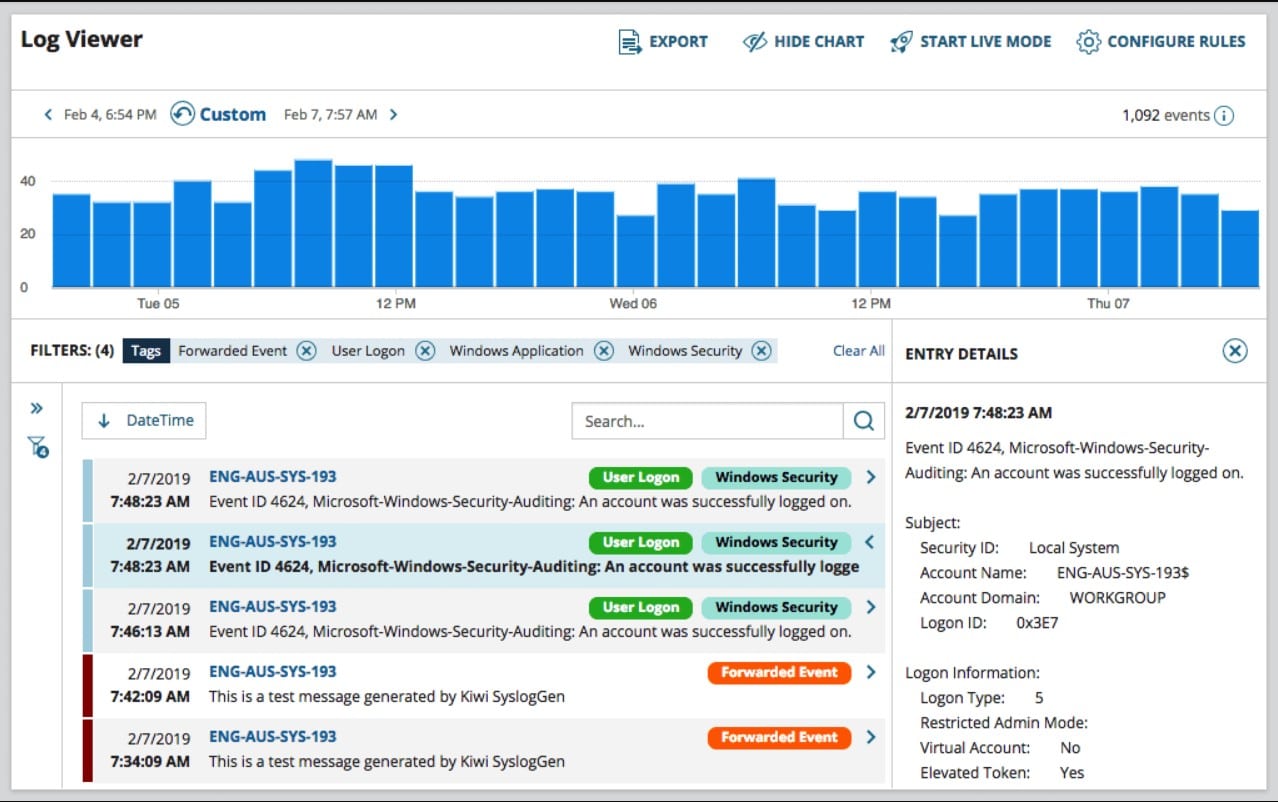1278x802 pixels.
Task: Click the Tags filter label
Action: pyautogui.click(x=146, y=351)
